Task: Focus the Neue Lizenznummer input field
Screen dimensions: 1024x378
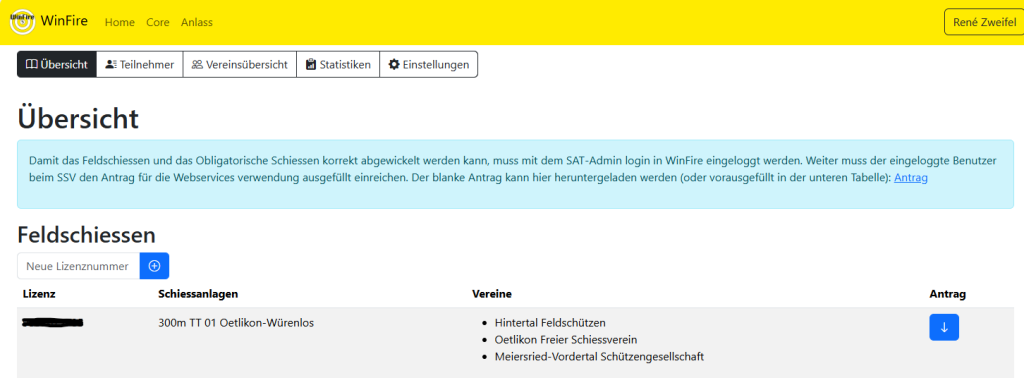Action: pyautogui.click(x=78, y=266)
